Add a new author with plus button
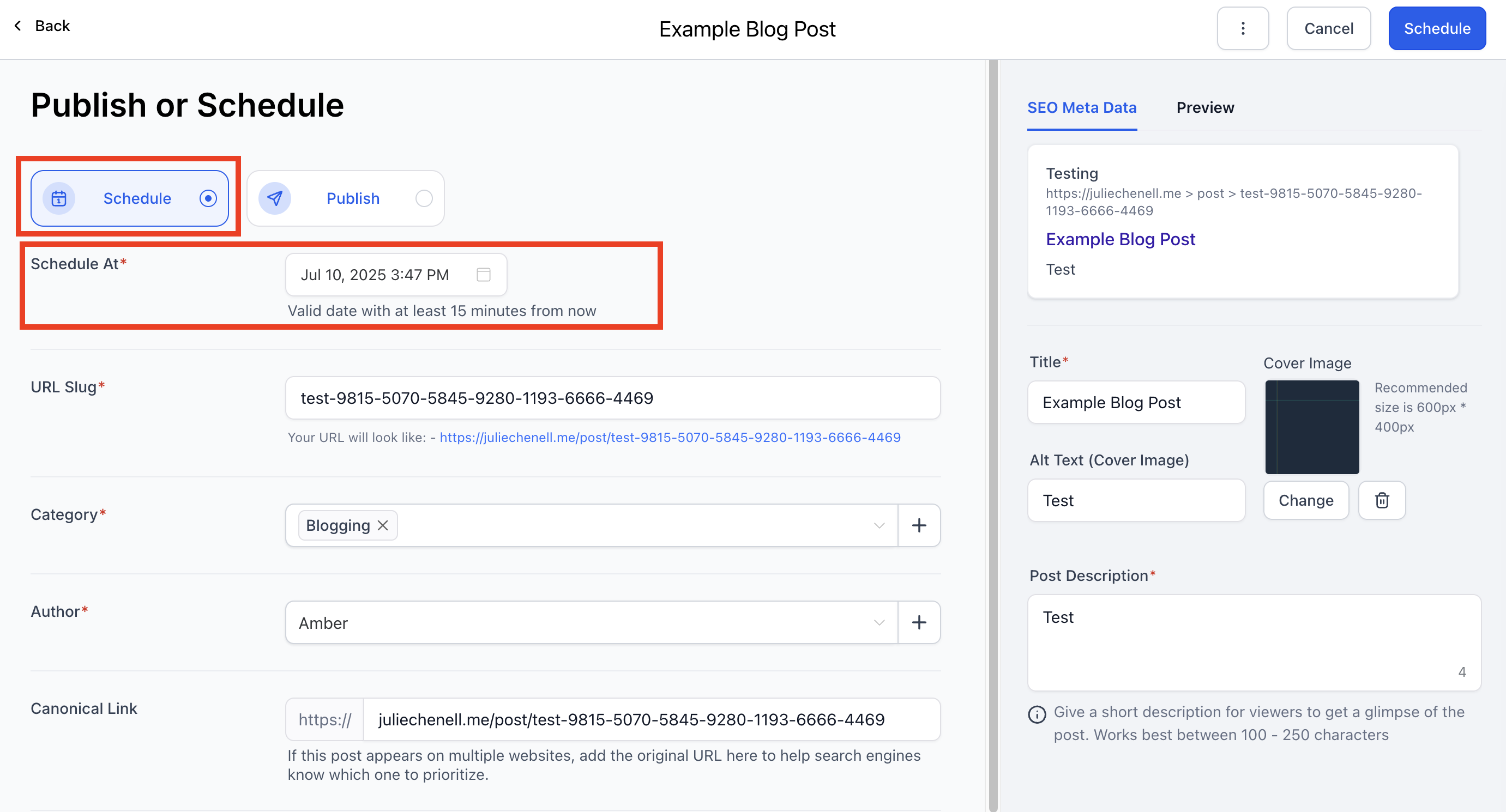Image resolution: width=1506 pixels, height=812 pixels. [919, 622]
